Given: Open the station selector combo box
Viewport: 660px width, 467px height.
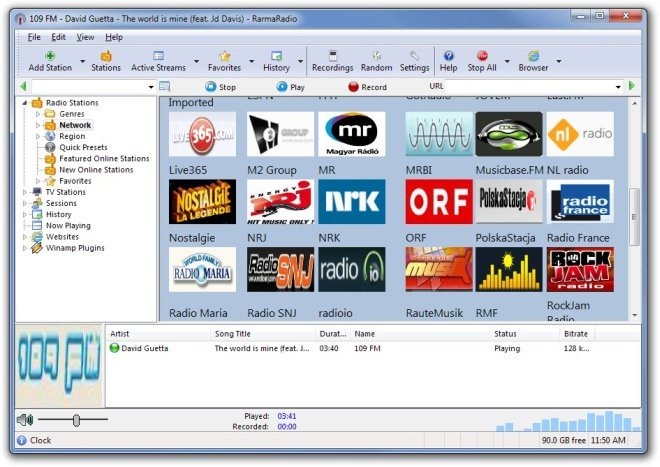Looking at the screenshot, I should 93,87.
